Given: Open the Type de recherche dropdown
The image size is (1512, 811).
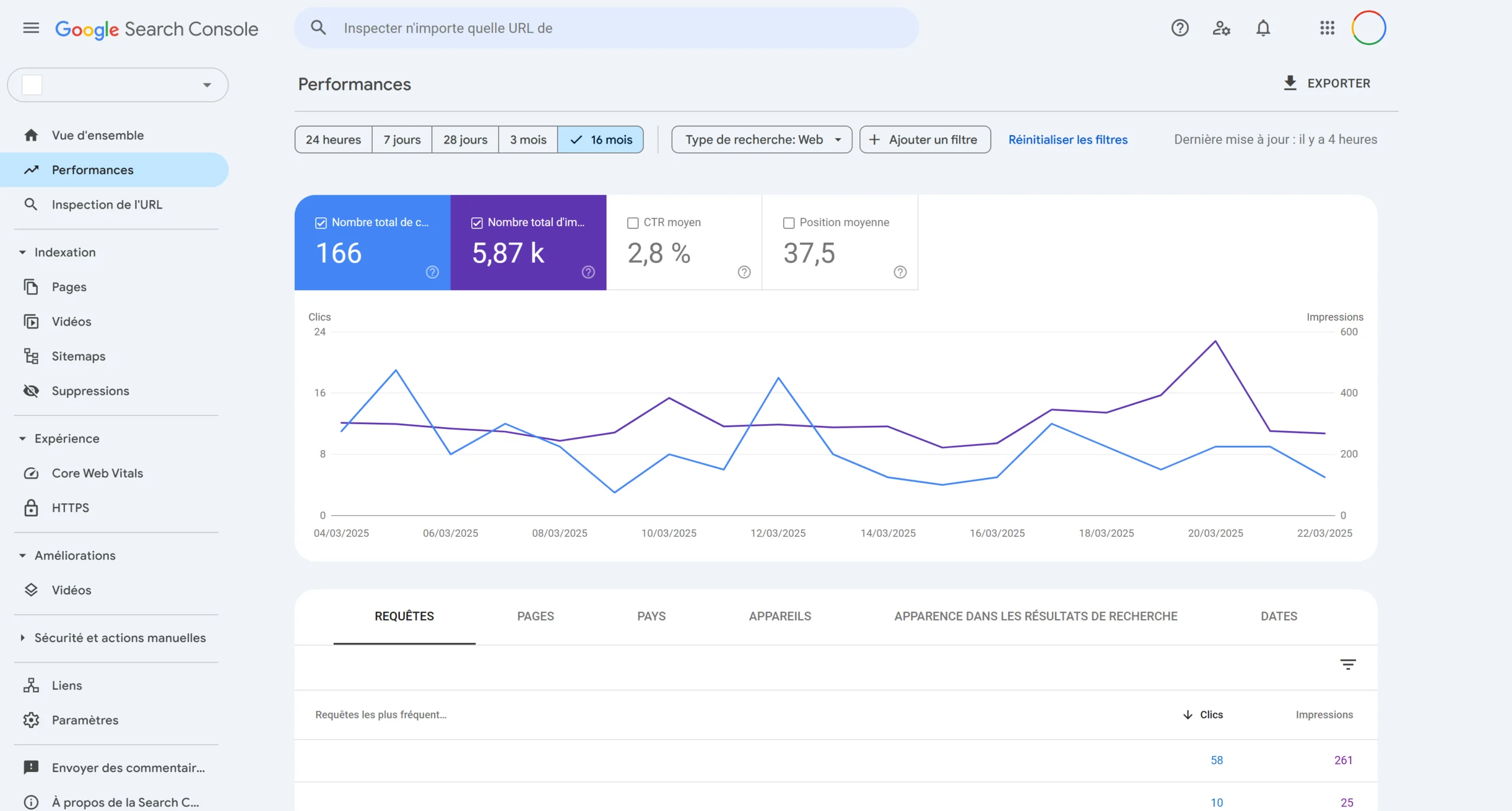Looking at the screenshot, I should click(x=761, y=139).
